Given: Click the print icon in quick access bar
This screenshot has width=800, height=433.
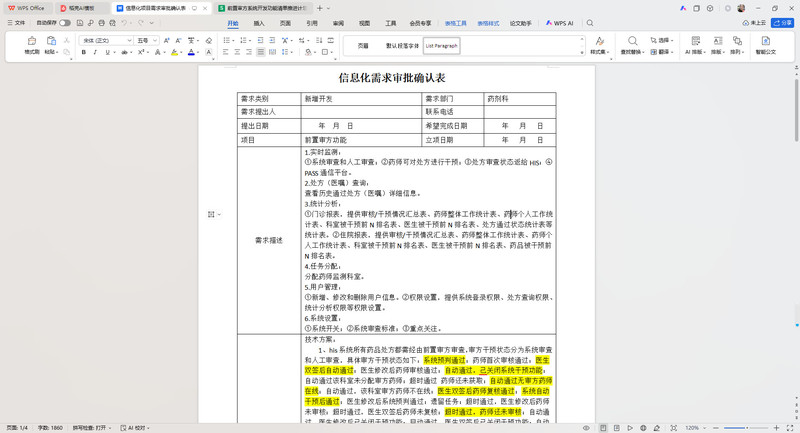Looking at the screenshot, I should point(102,23).
